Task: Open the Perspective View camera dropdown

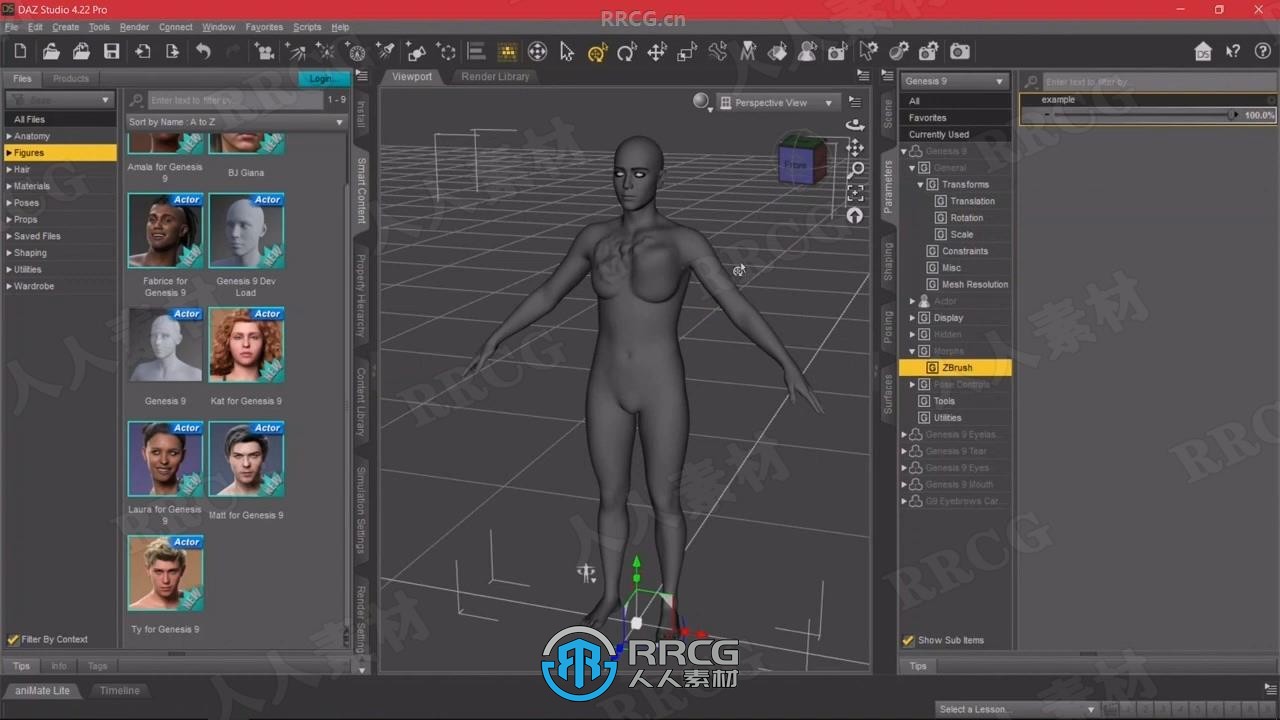Action: point(777,102)
